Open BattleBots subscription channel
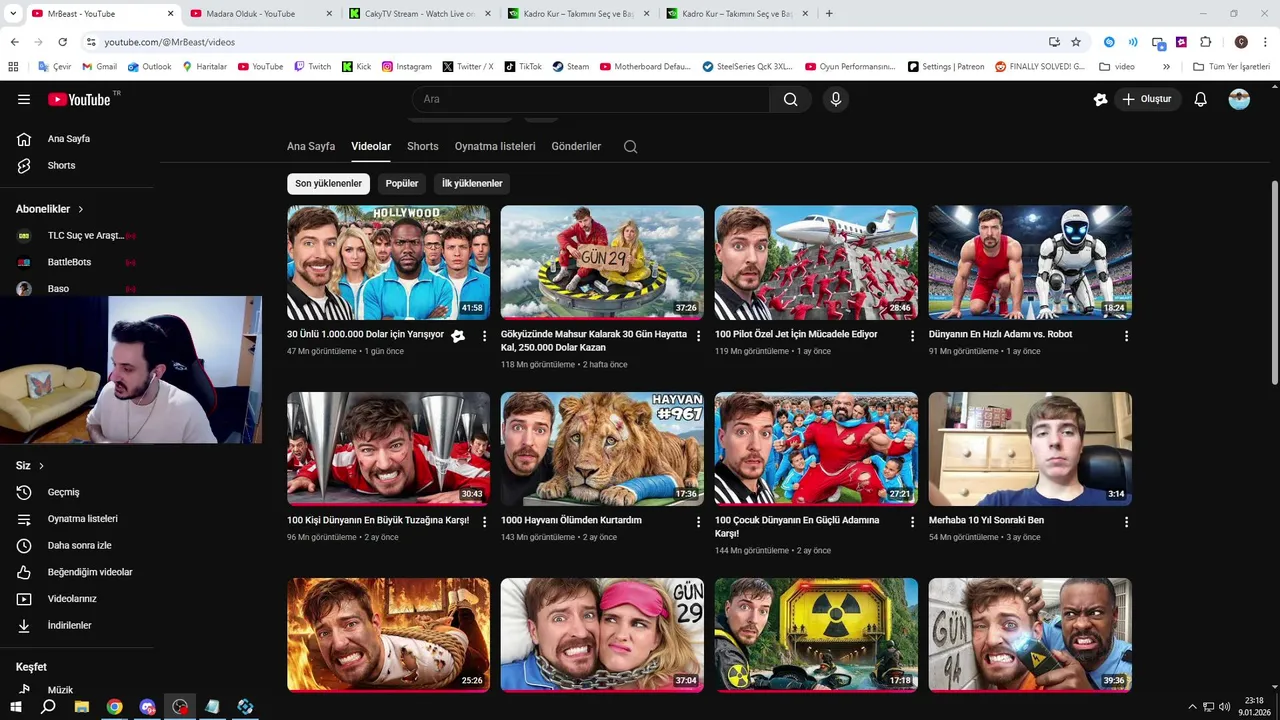1280x720 pixels. 69,262
